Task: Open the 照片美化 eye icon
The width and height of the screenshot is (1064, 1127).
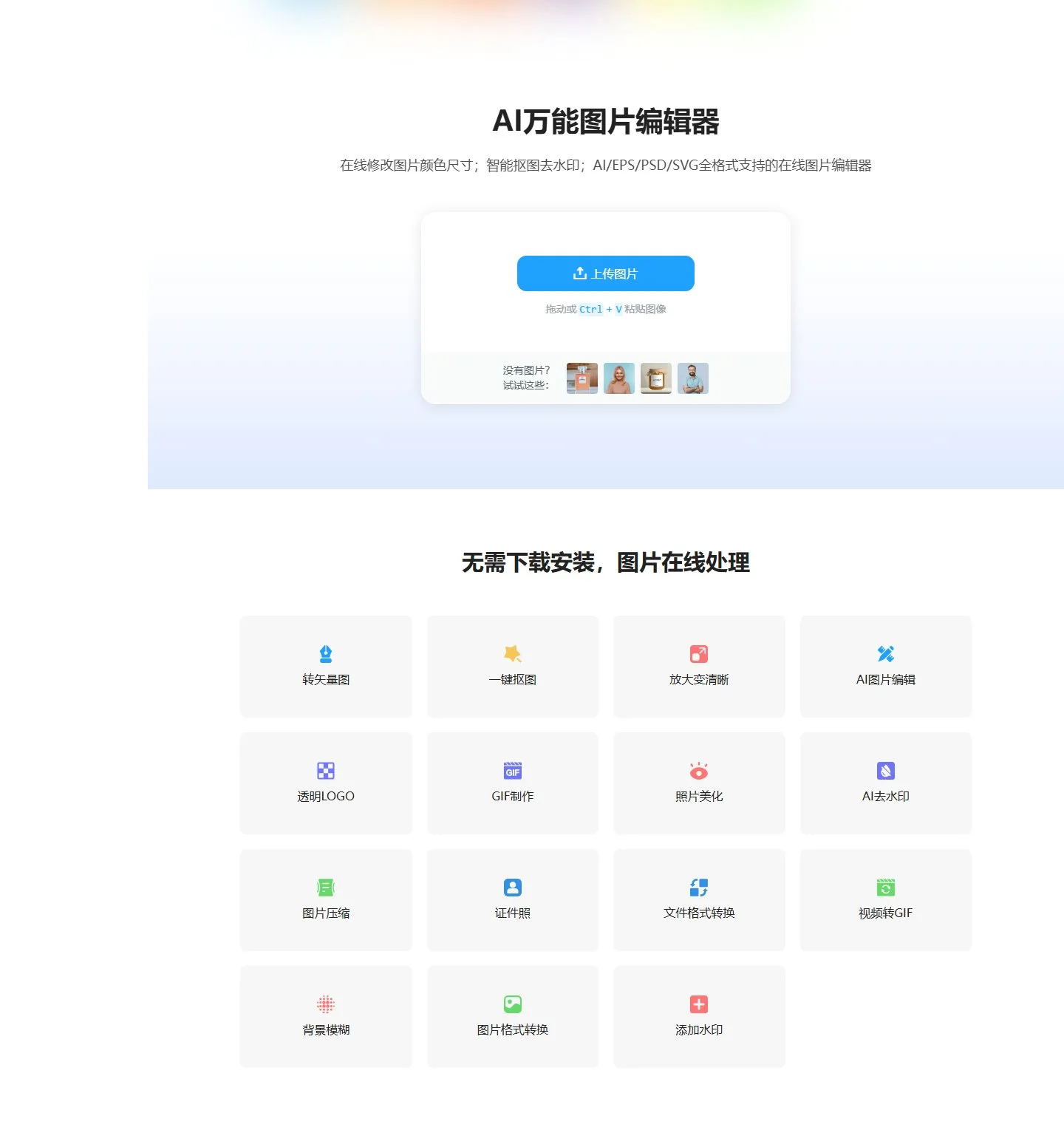Action: (x=699, y=771)
